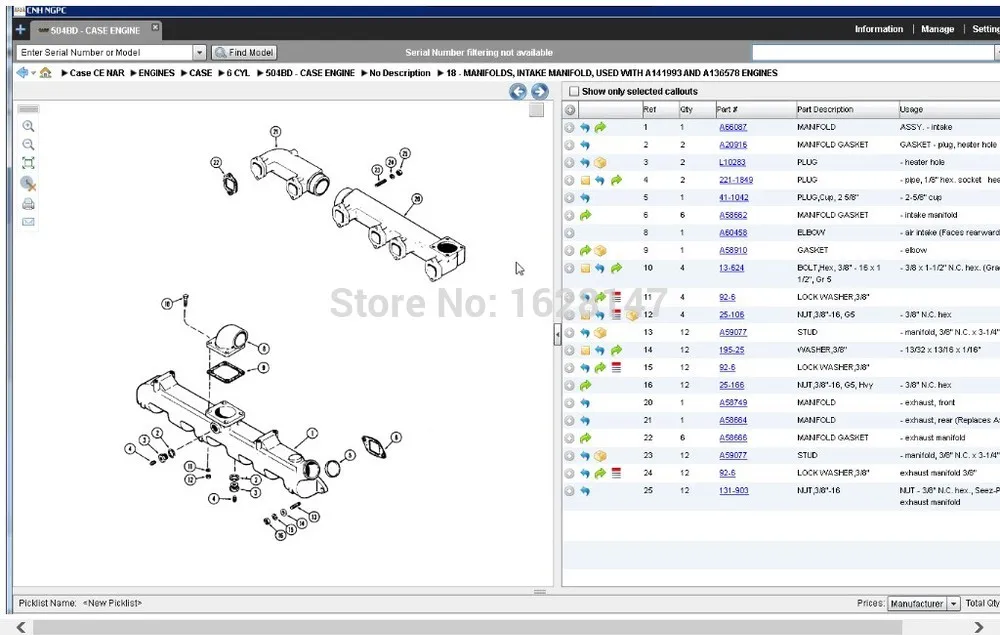1000x635 pixels.
Task: Open part number link A60458
Action: click(x=733, y=233)
